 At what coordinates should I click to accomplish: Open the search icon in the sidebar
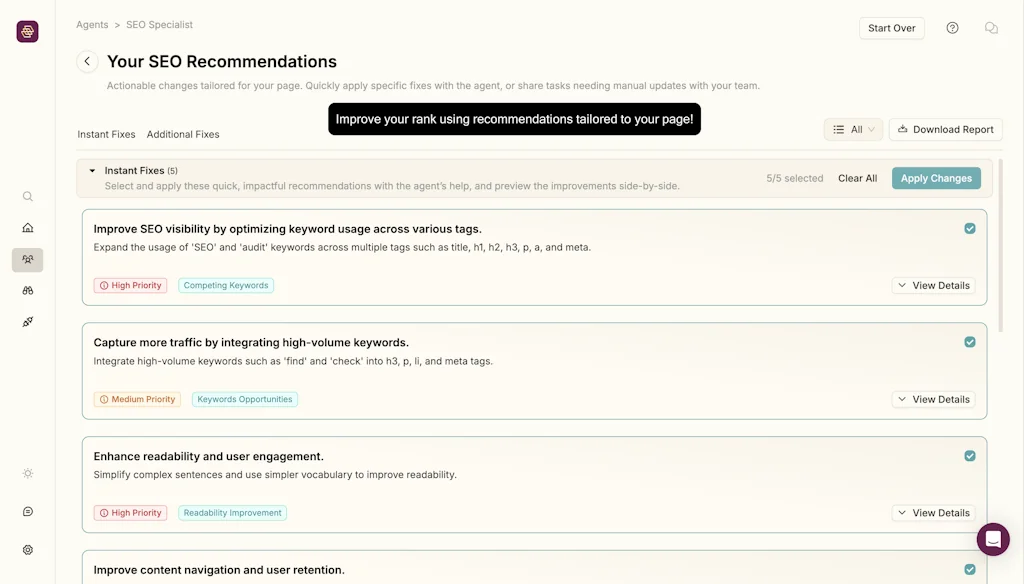coord(28,197)
